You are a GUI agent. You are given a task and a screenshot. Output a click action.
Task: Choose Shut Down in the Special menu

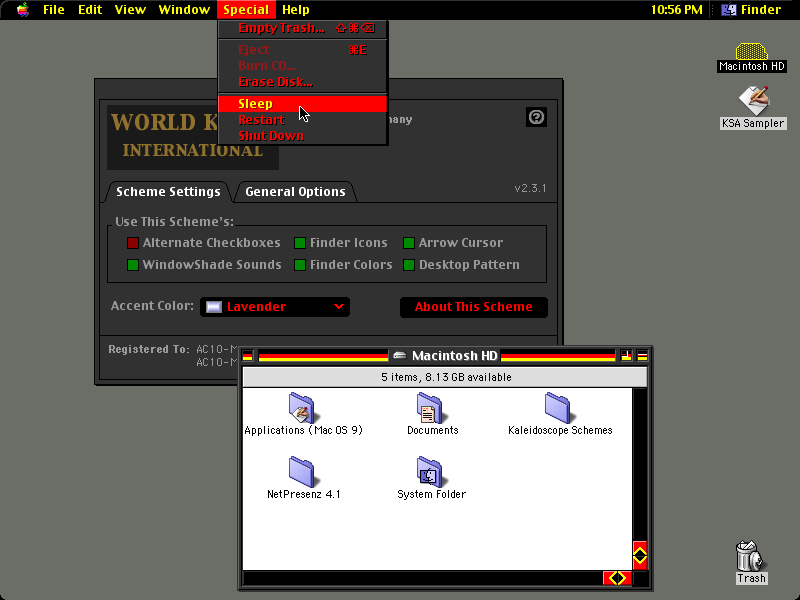[303, 136]
